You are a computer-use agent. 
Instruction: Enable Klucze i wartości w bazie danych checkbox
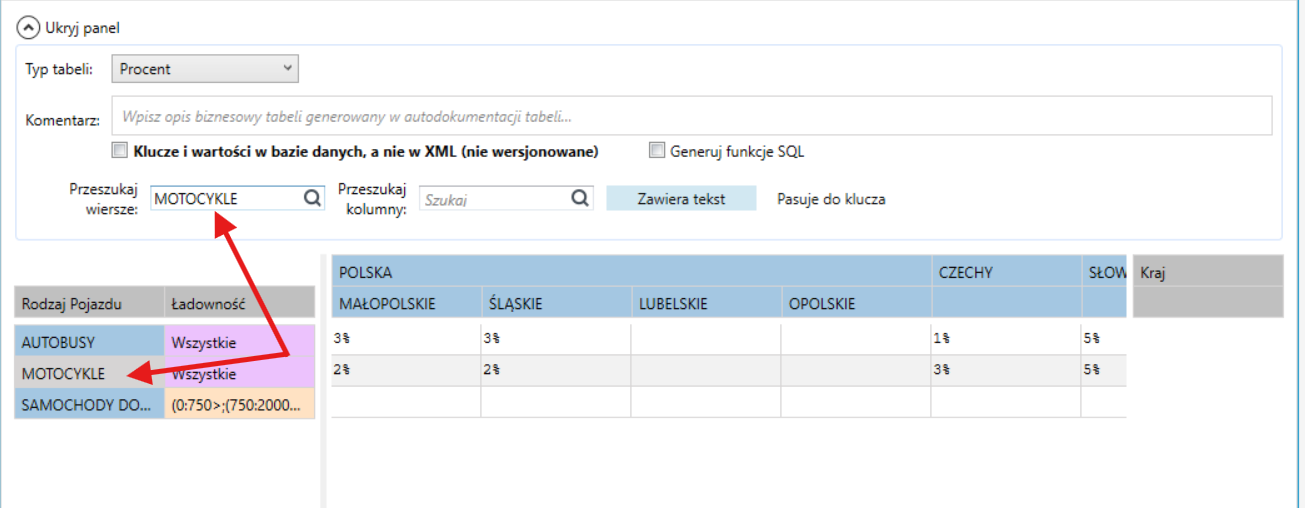point(120,151)
